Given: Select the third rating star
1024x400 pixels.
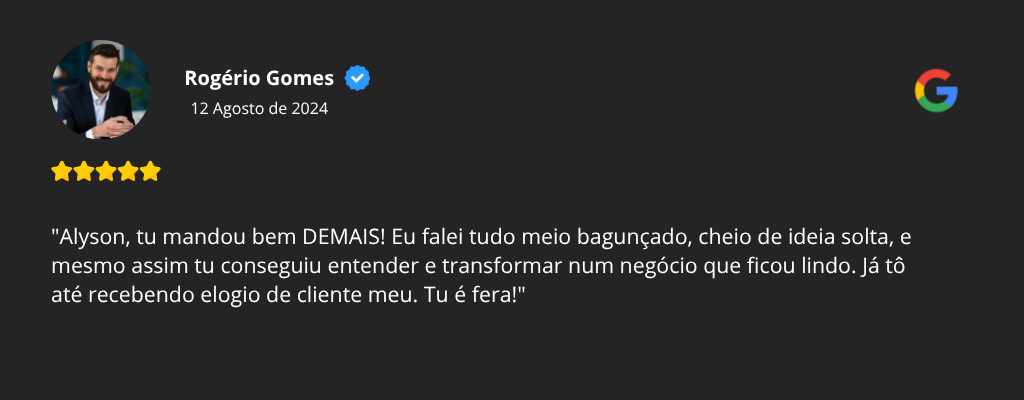Looking at the screenshot, I should [105, 171].
